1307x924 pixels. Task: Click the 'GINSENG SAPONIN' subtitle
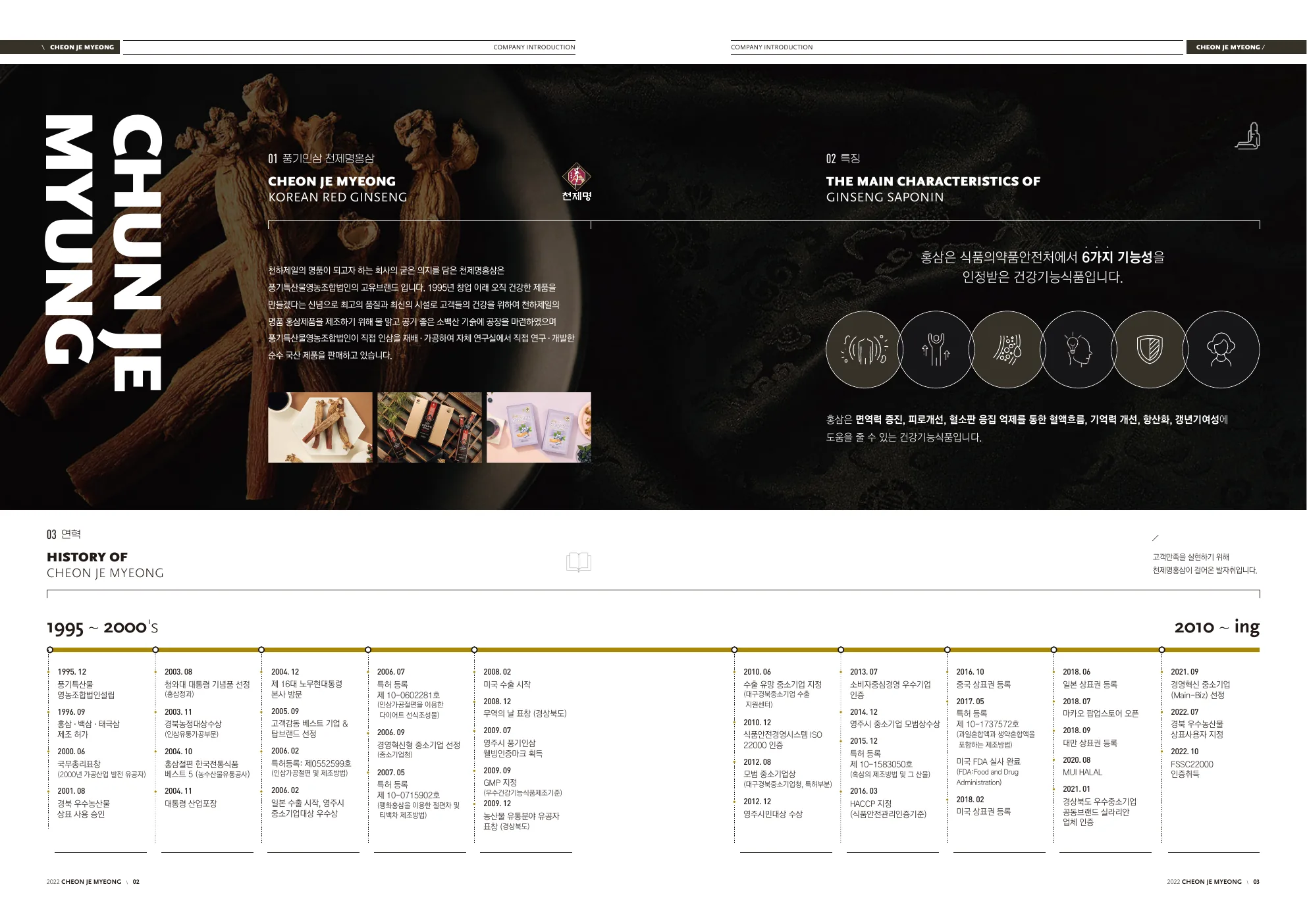885,197
